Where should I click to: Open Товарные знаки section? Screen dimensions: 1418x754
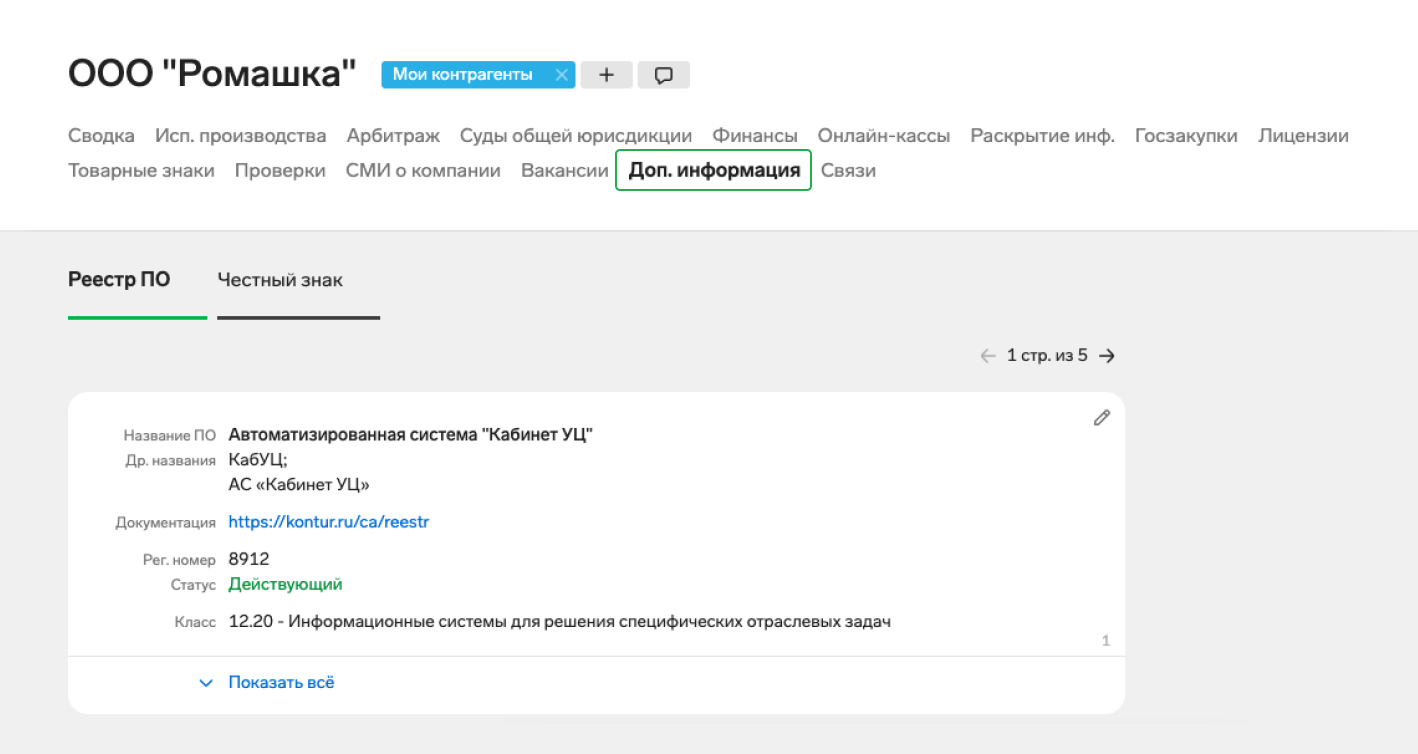tap(141, 171)
